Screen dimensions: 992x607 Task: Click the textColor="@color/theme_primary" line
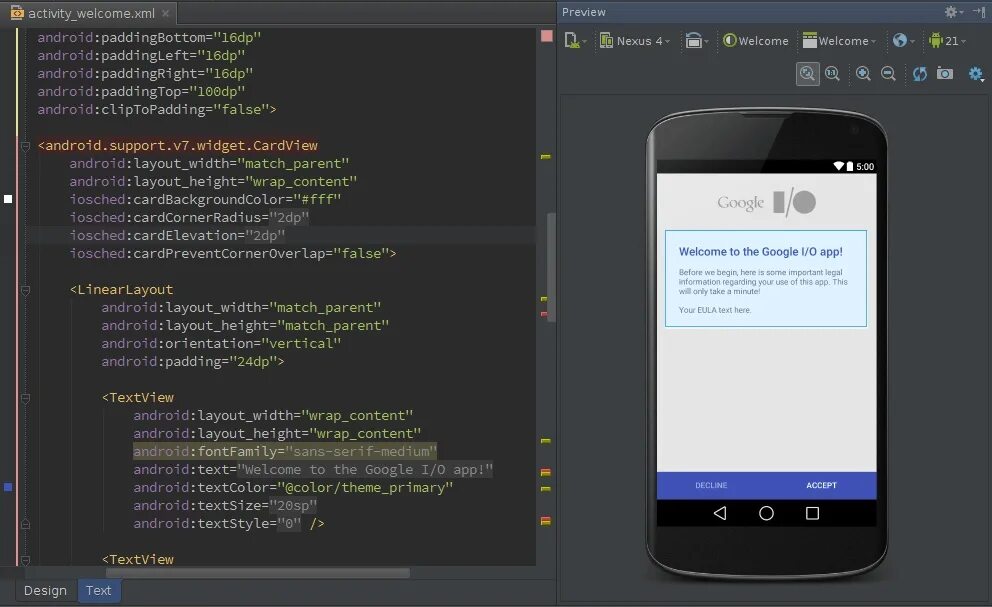point(293,488)
